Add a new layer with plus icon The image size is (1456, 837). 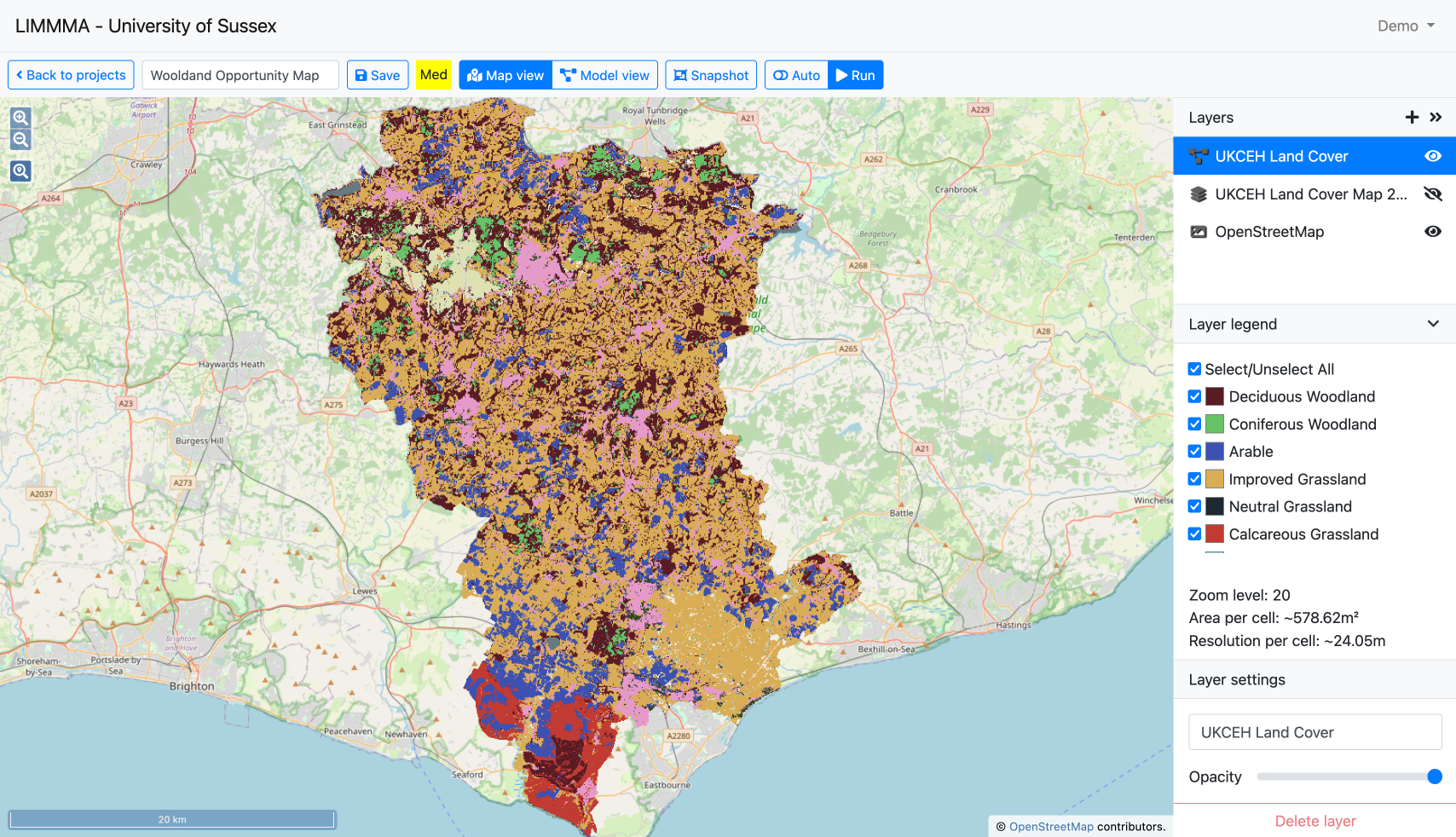pos(1412,118)
